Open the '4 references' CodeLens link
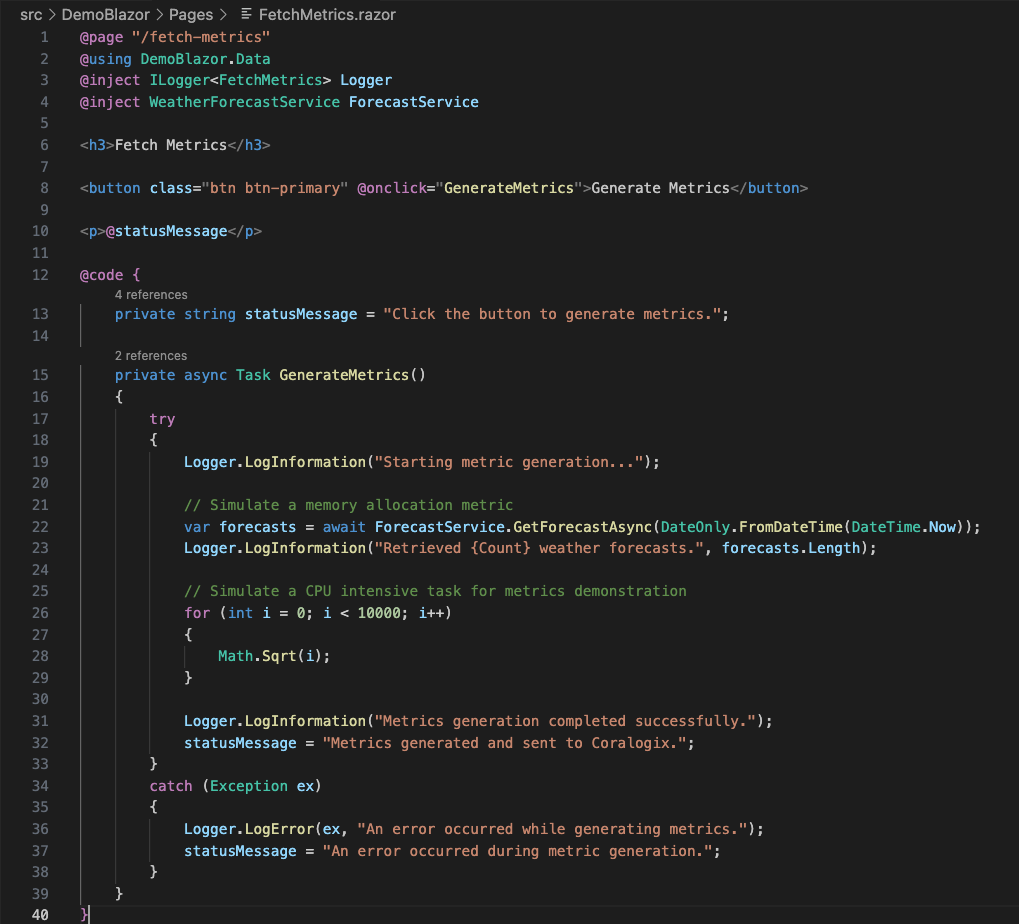 tap(151, 294)
